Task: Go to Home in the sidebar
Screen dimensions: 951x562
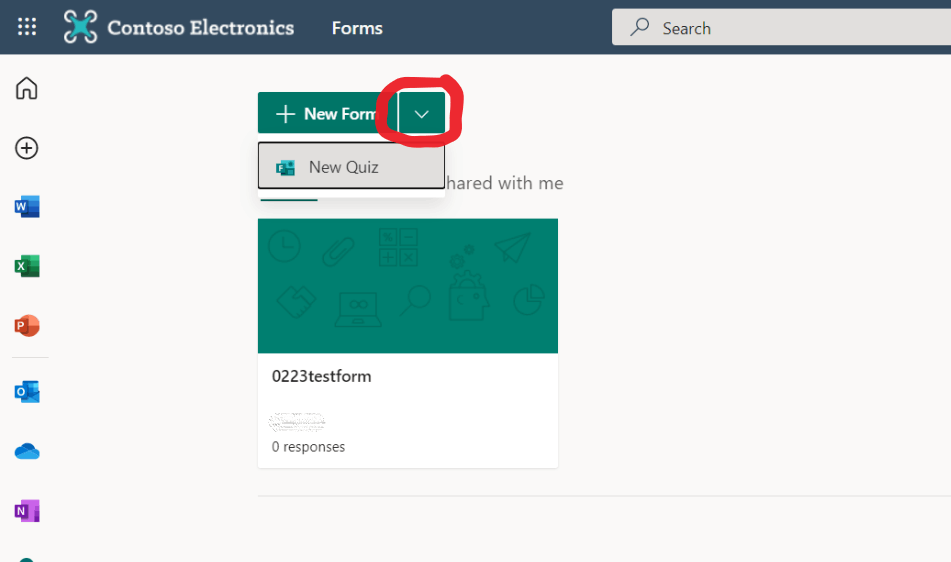Action: pyautogui.click(x=27, y=88)
